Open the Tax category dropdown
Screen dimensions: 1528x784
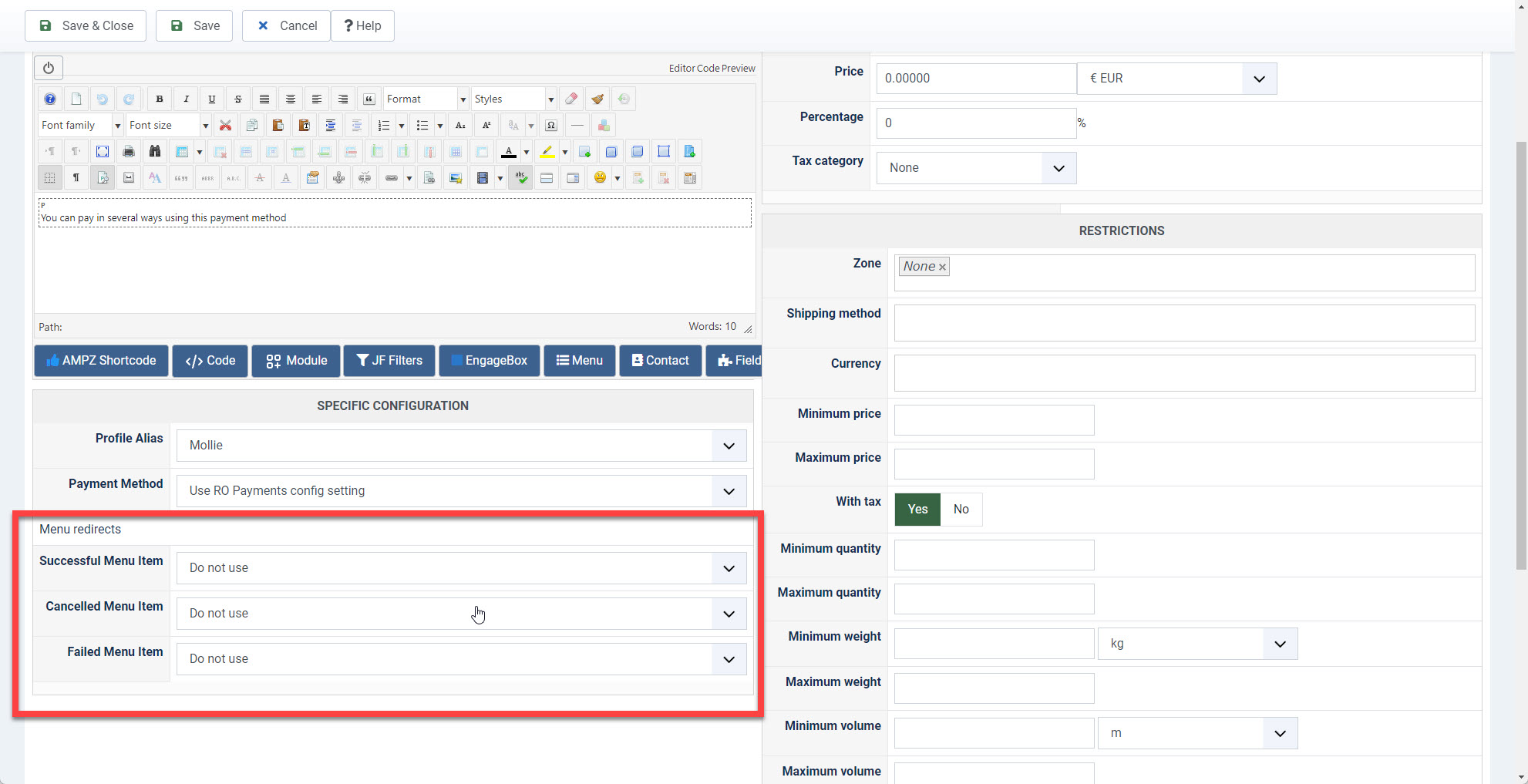[975, 168]
